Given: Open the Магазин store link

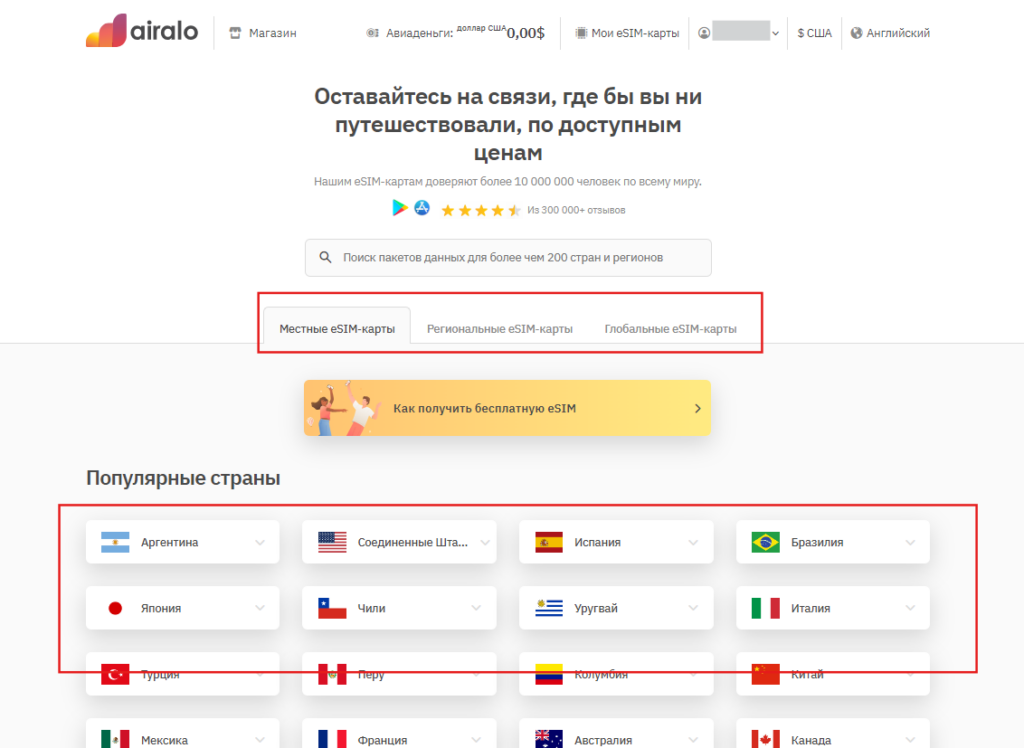Looking at the screenshot, I should [x=263, y=33].
